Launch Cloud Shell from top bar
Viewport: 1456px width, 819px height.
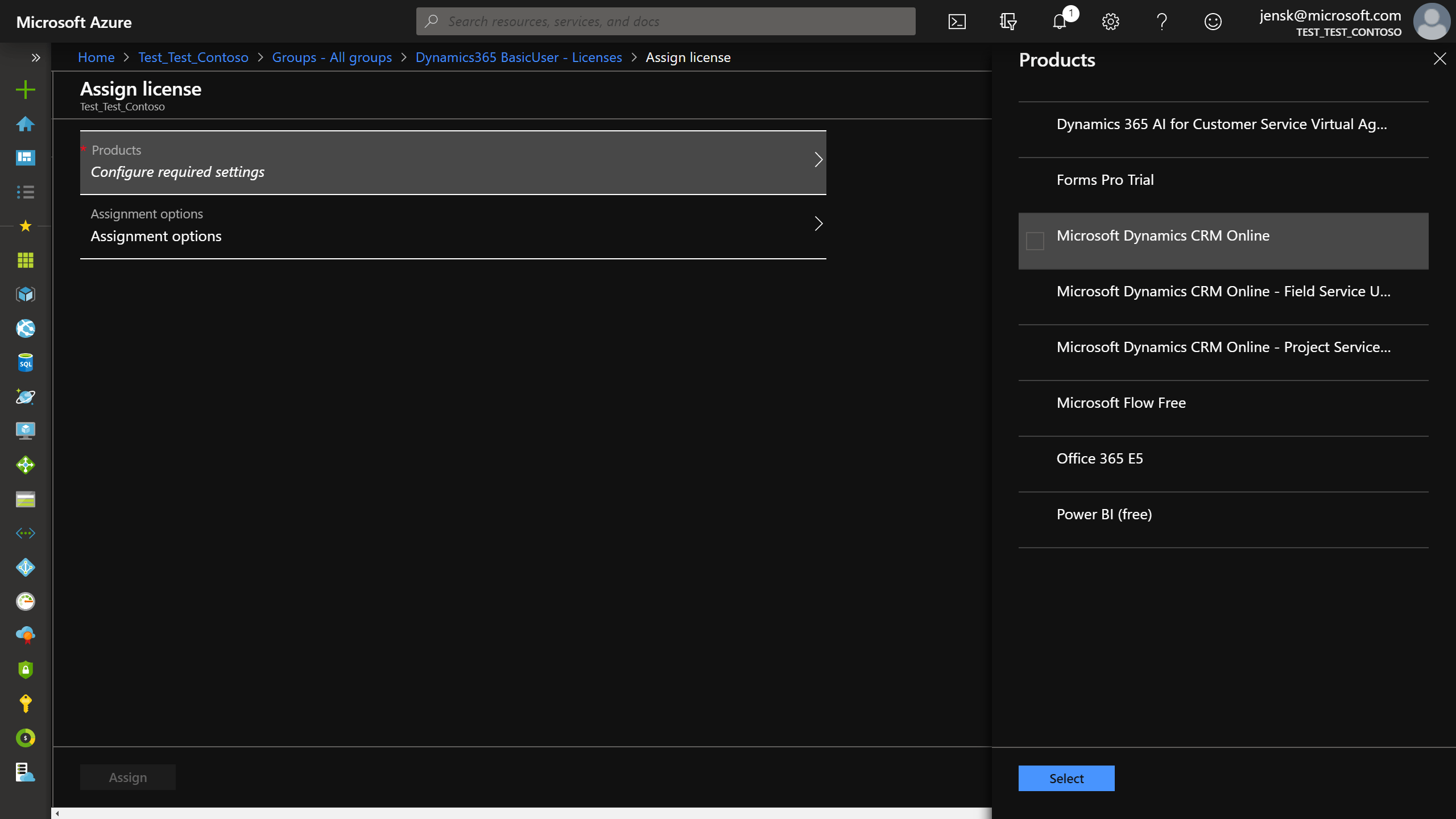tap(957, 22)
